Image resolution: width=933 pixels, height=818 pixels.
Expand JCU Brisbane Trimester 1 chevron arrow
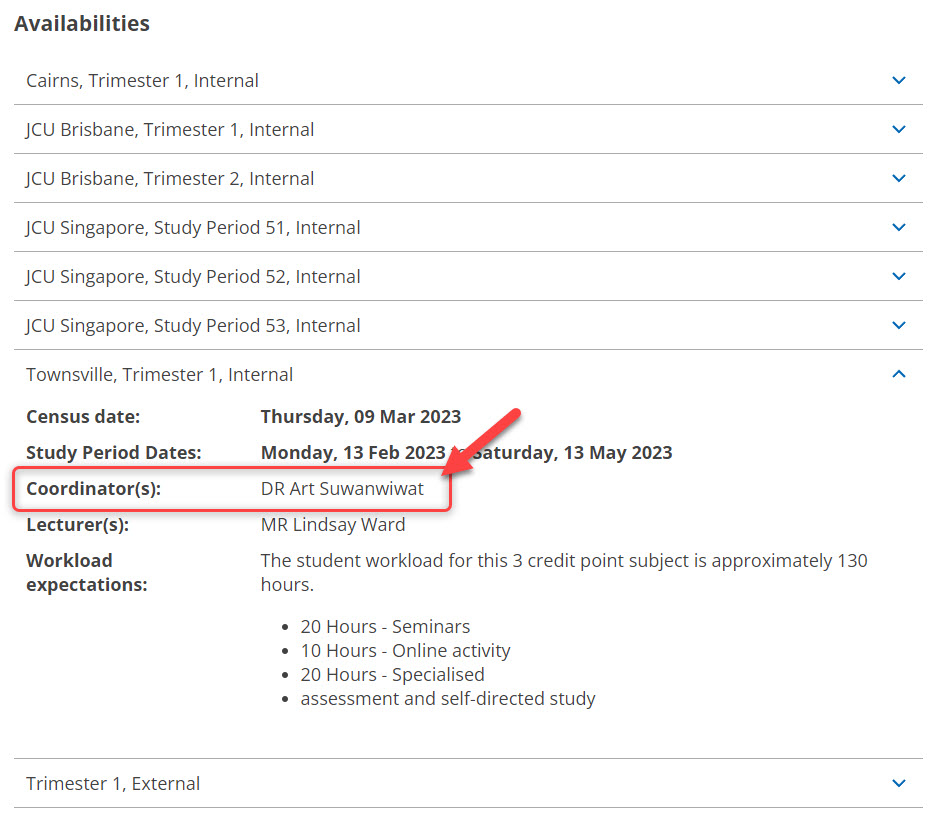pyautogui.click(x=898, y=129)
